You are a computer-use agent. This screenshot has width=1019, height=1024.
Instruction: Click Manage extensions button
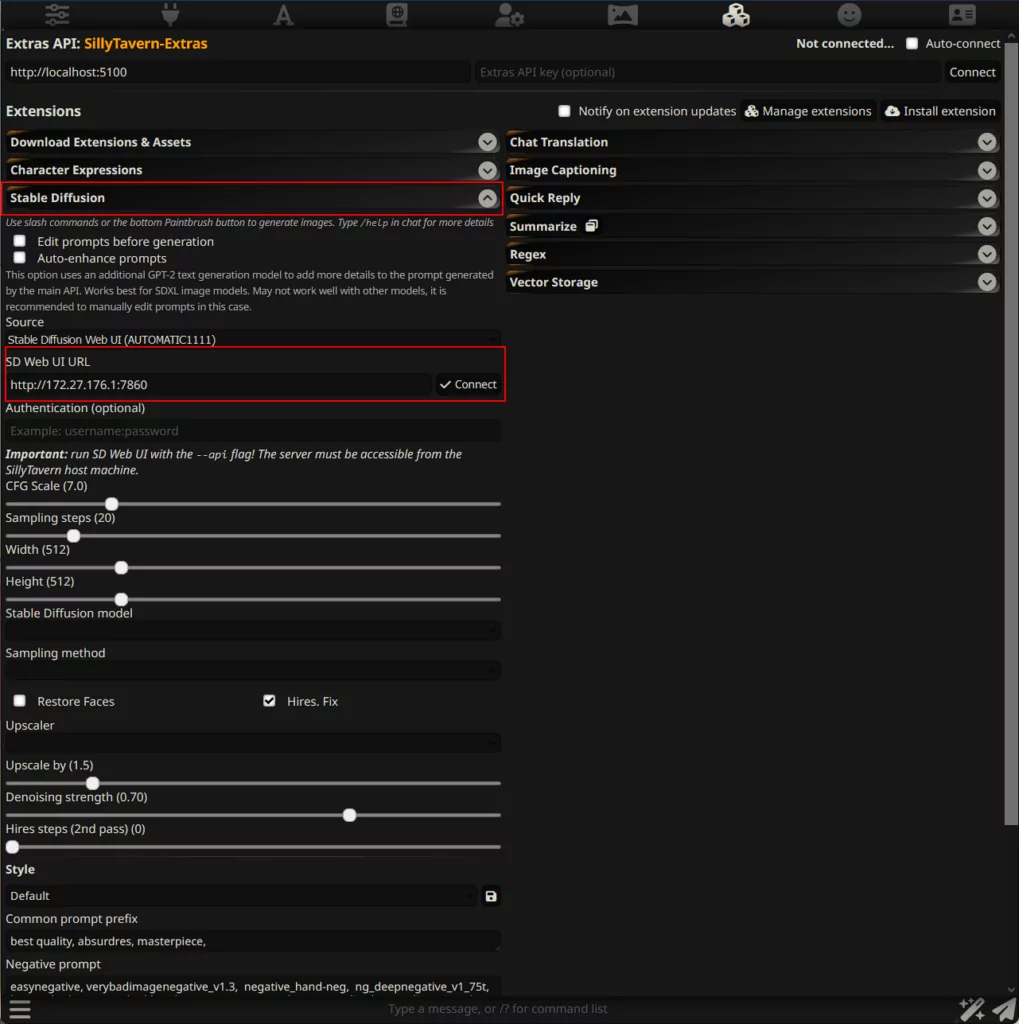point(808,111)
